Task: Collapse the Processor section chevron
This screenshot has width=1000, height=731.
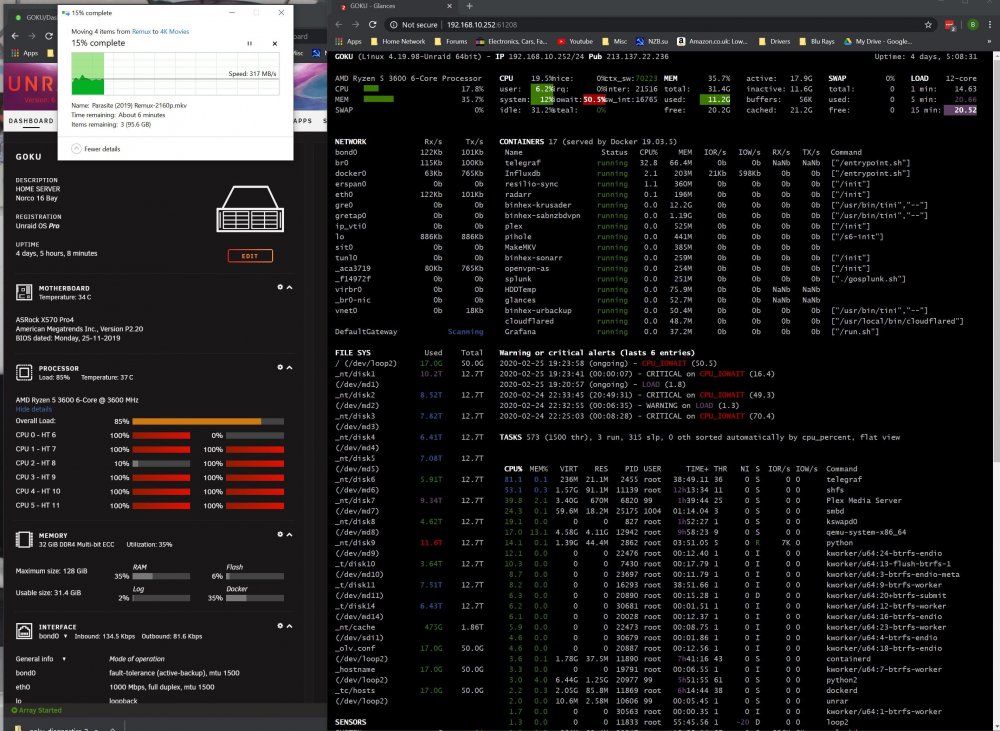Action: tap(290, 367)
